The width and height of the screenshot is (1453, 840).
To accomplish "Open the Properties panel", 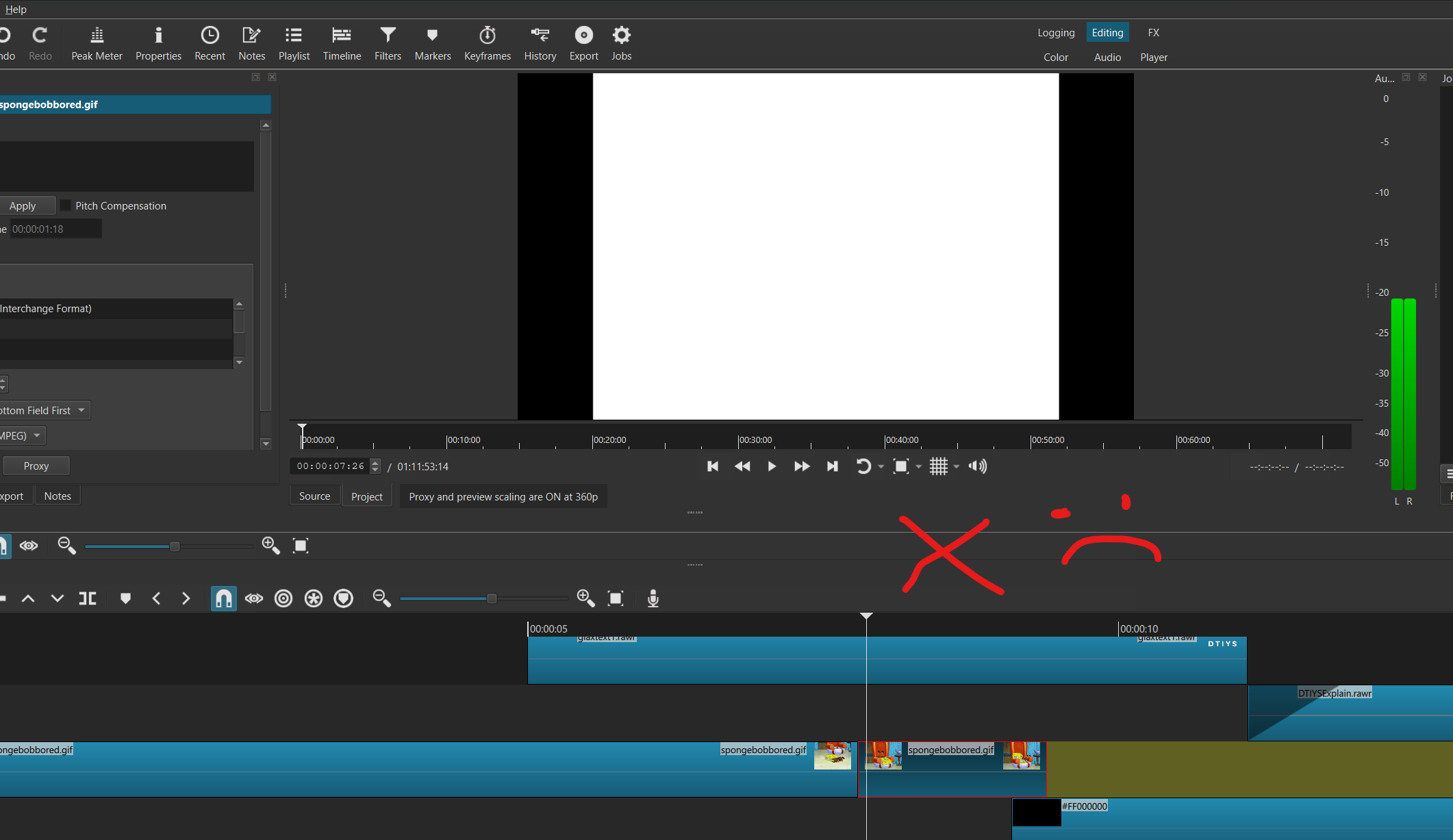I will tap(158, 42).
